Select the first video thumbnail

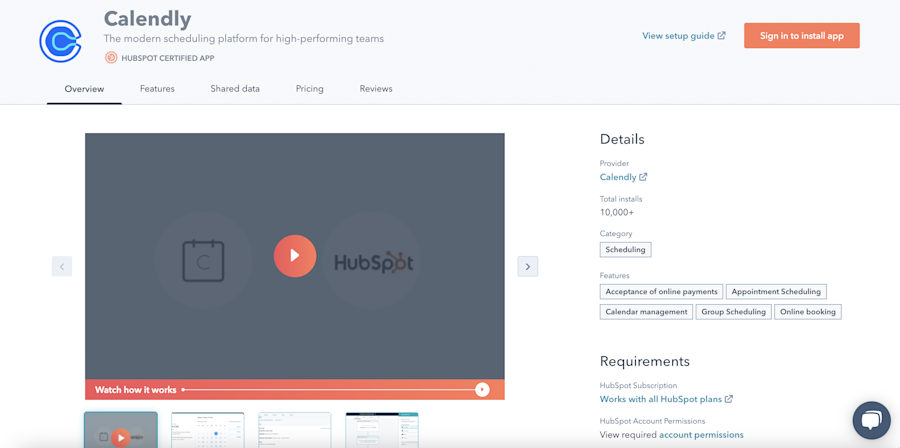click(121, 430)
